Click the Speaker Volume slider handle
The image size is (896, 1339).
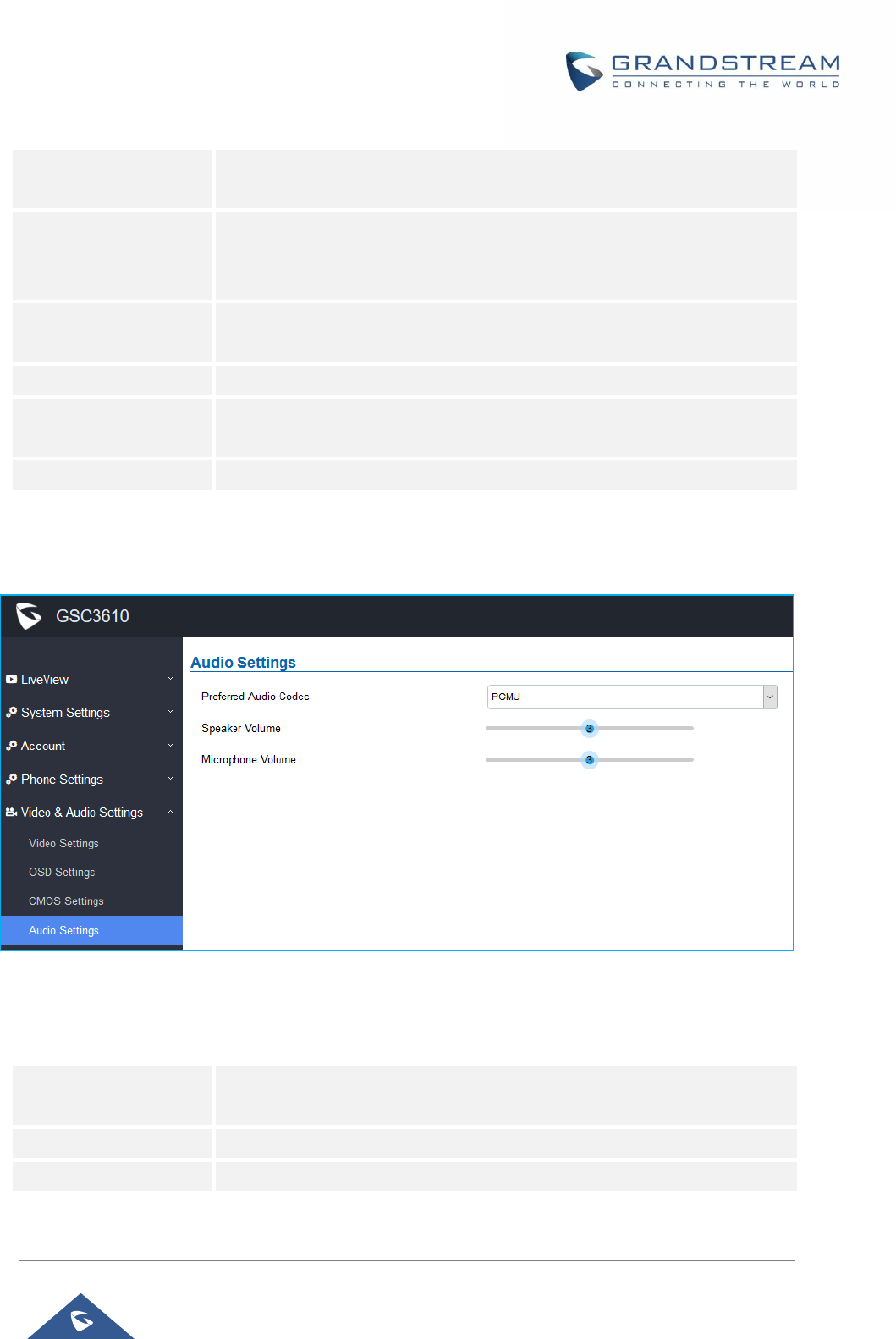(x=590, y=729)
